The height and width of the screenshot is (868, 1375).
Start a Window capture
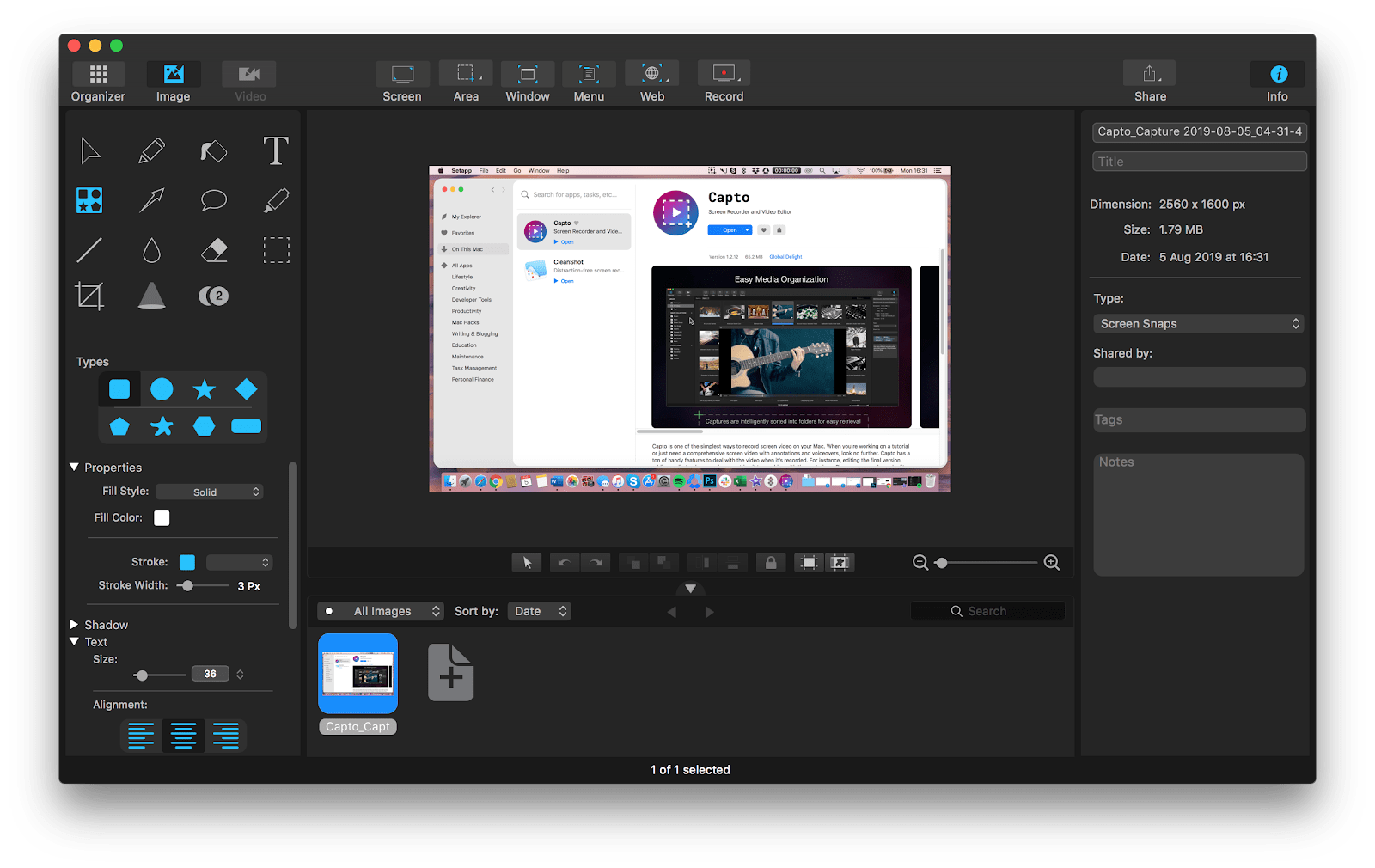(x=528, y=83)
